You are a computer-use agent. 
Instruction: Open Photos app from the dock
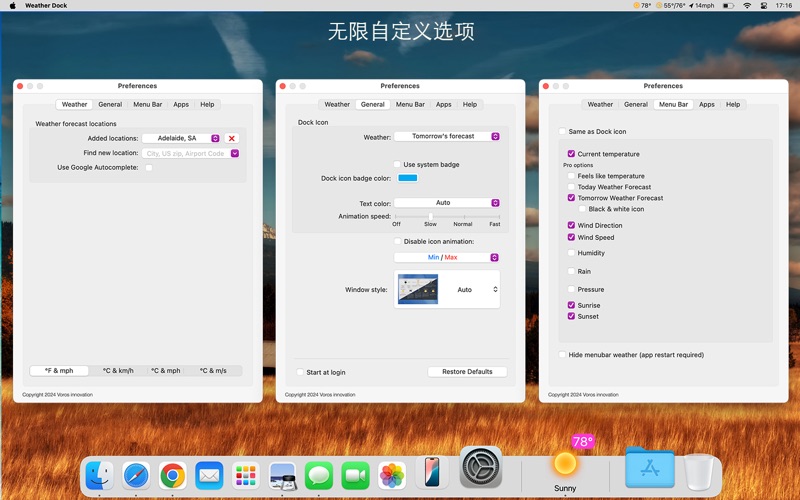click(x=392, y=475)
